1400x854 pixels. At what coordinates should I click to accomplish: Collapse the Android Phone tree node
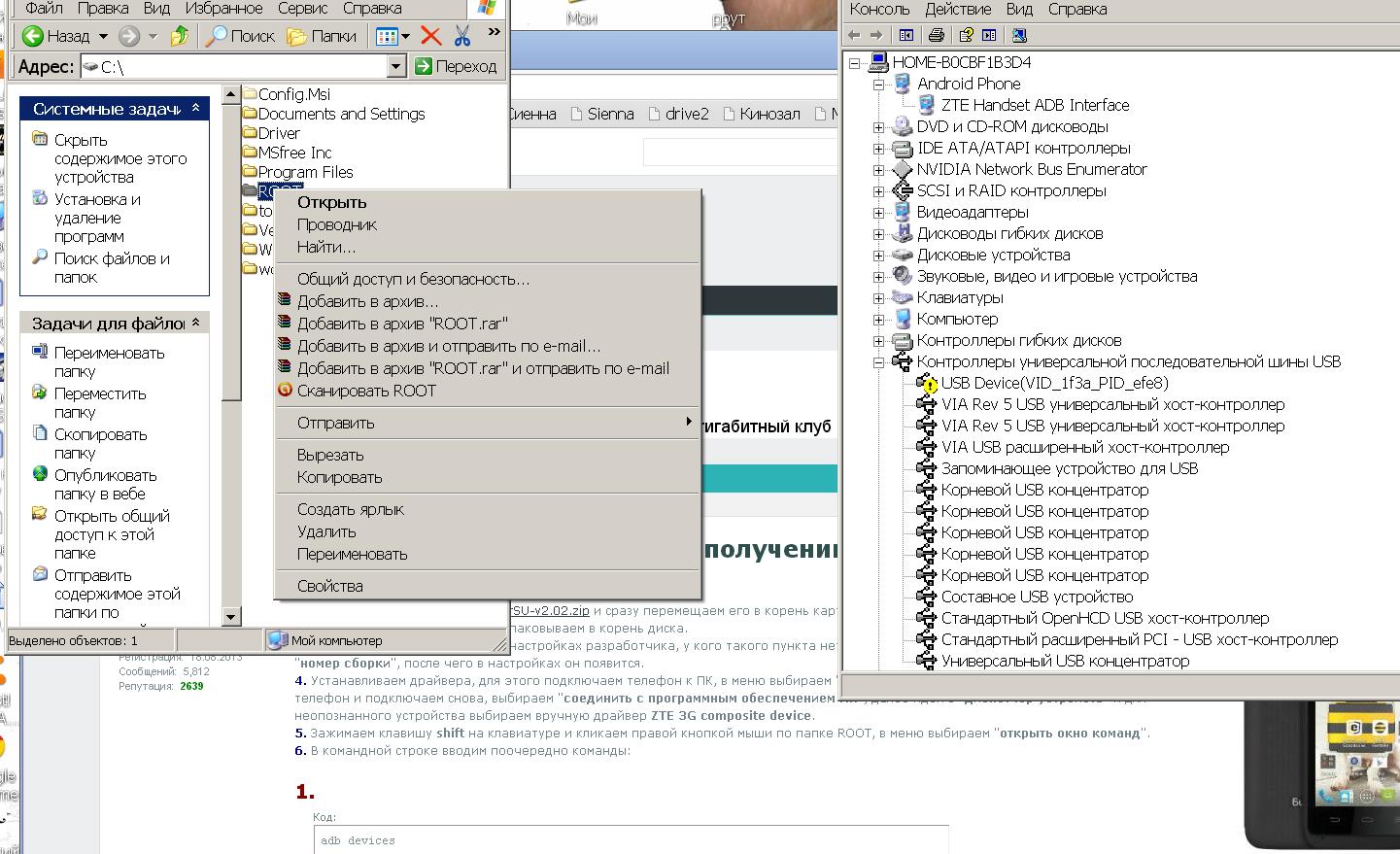pos(878,85)
